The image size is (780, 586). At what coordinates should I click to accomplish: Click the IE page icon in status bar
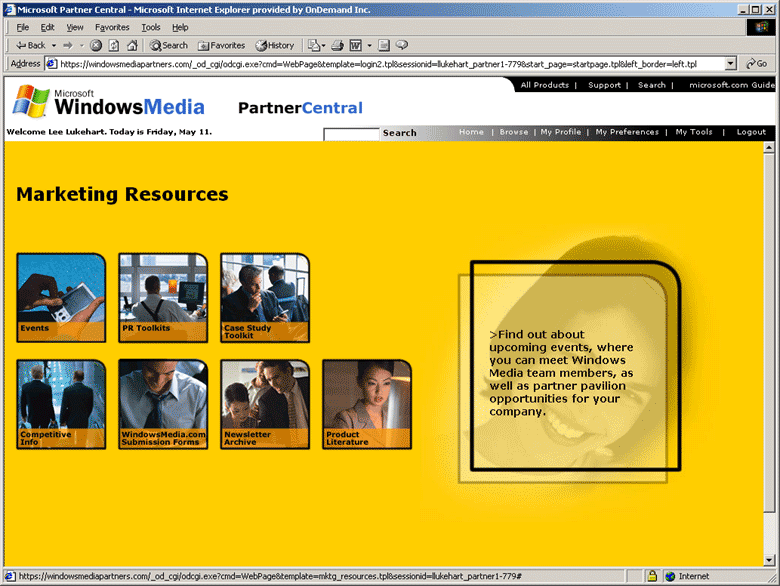click(x=10, y=576)
